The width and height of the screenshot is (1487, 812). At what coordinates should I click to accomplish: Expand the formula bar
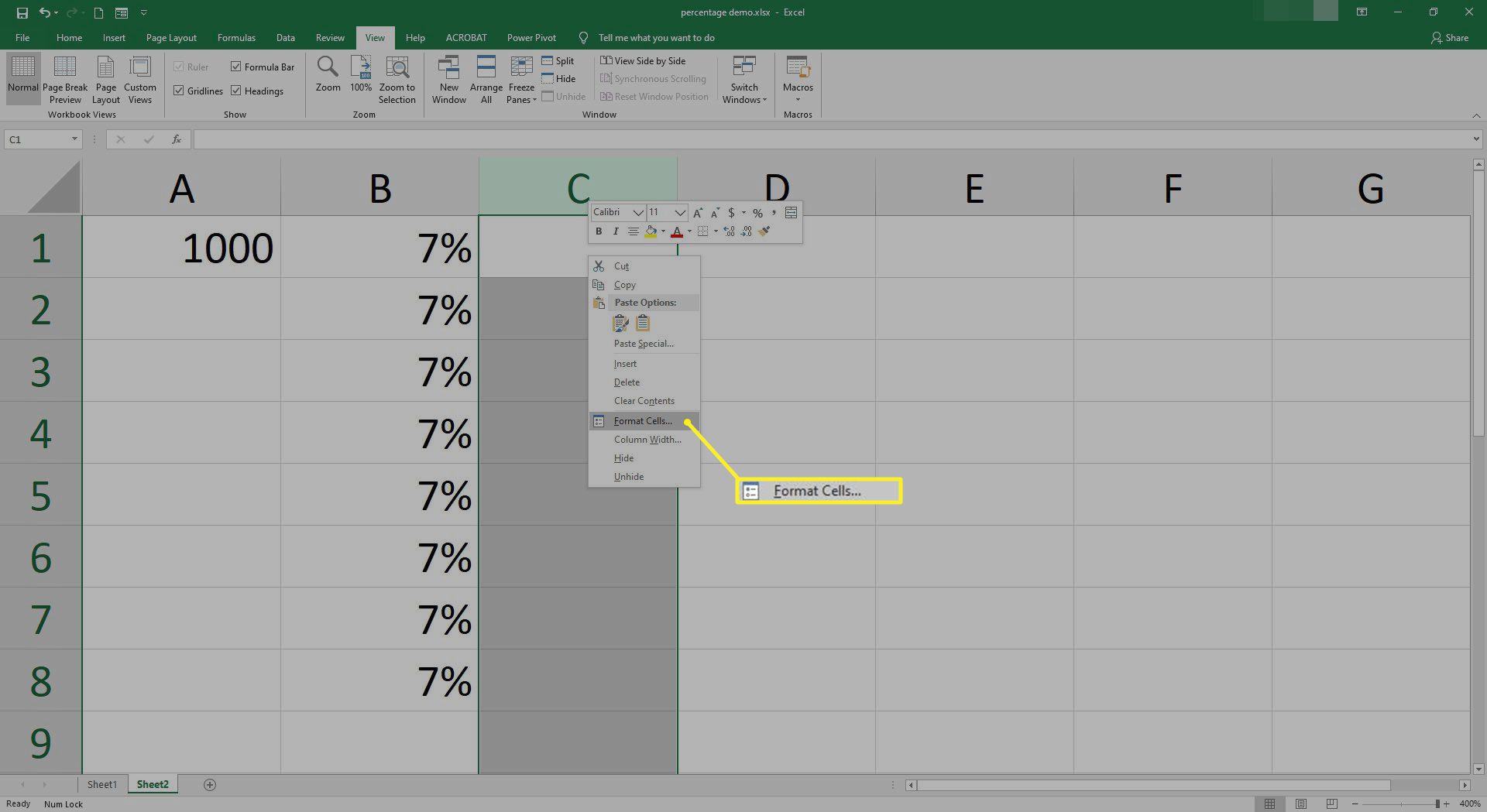click(x=1476, y=139)
